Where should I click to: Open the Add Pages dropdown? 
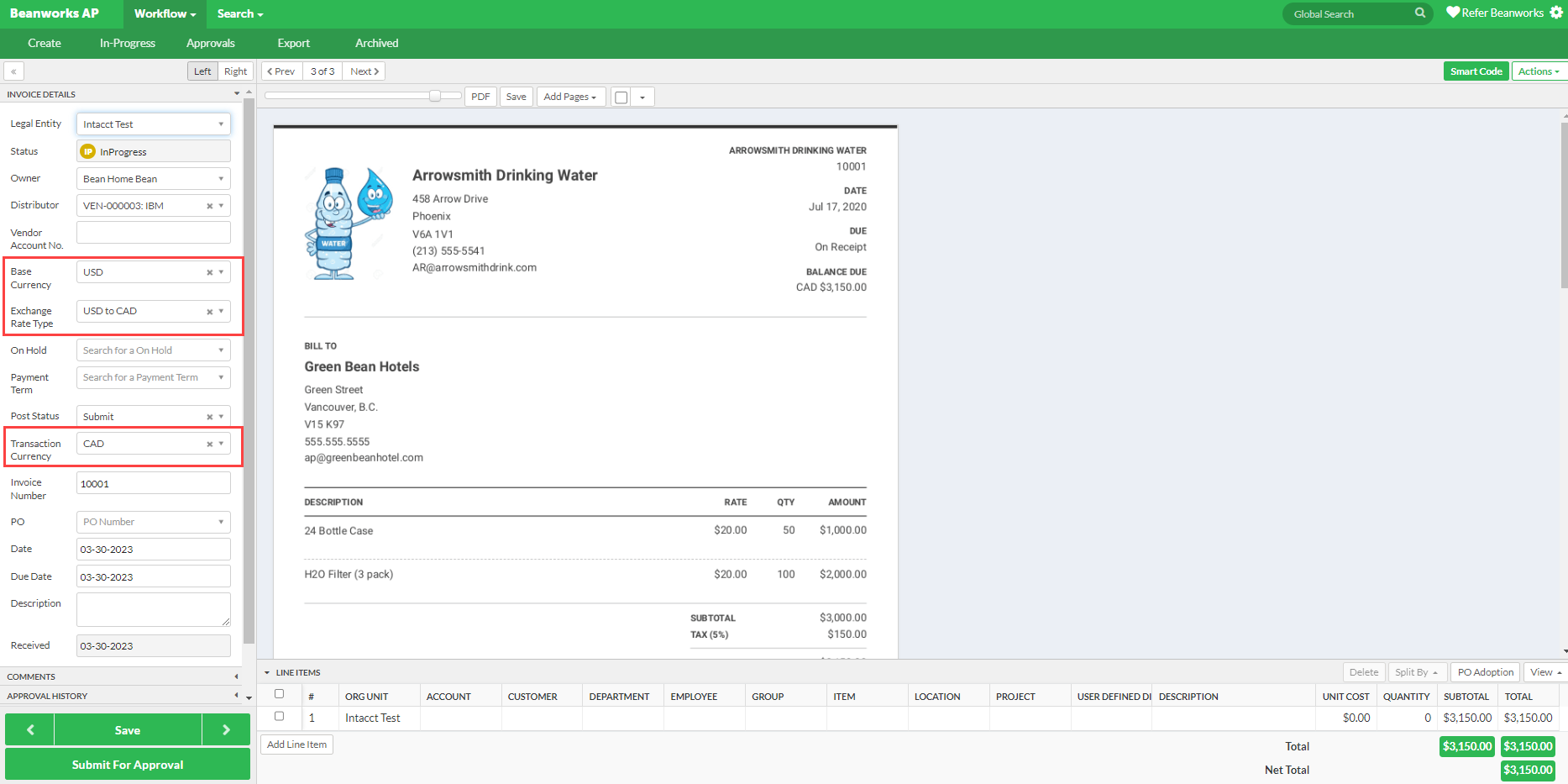tap(570, 96)
